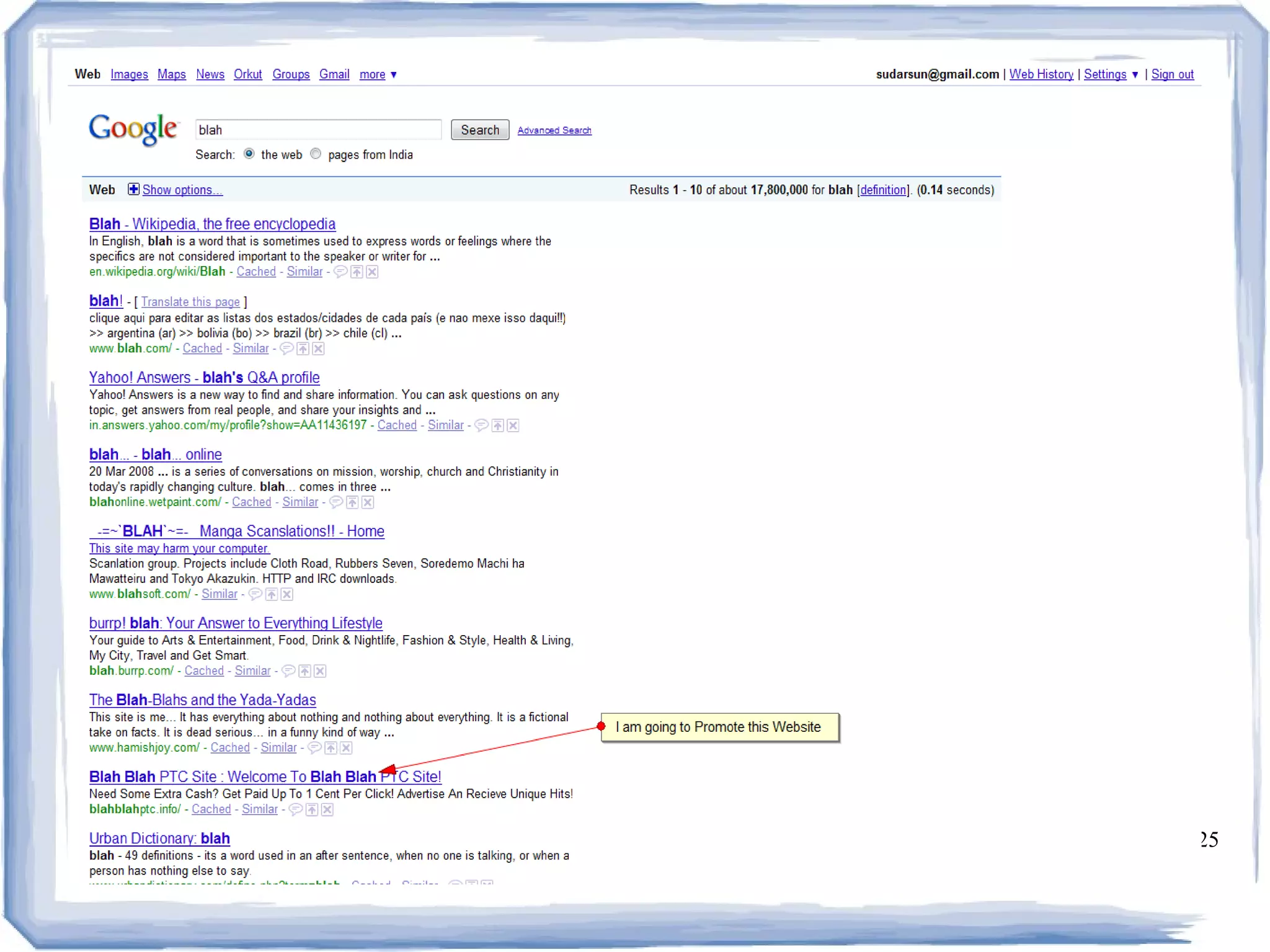The image size is (1270, 952).
Task: Open Similar link for www.blahsoft.com result
Action: pyautogui.click(x=220, y=594)
